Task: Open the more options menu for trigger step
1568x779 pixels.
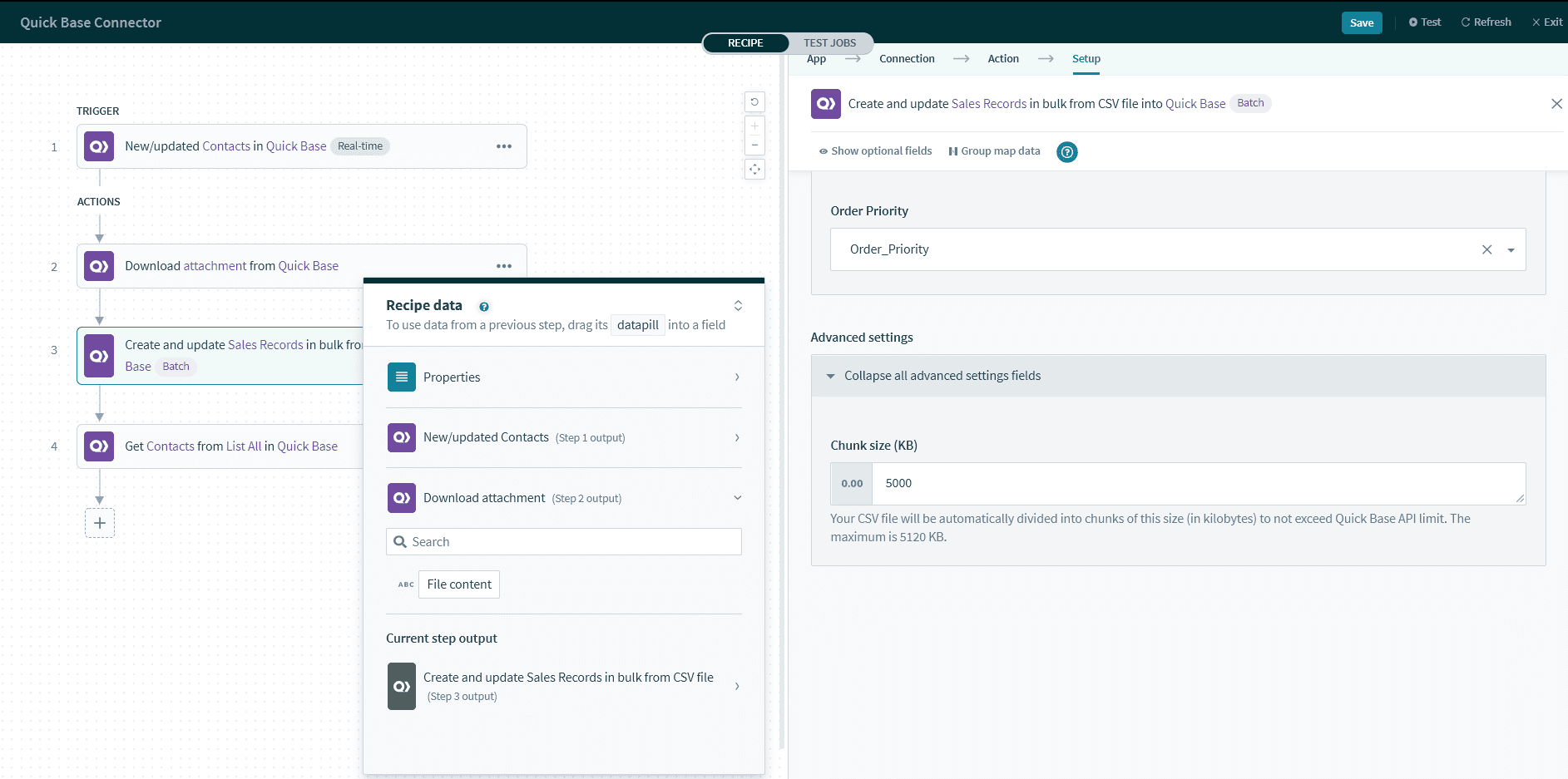Action: tap(504, 146)
